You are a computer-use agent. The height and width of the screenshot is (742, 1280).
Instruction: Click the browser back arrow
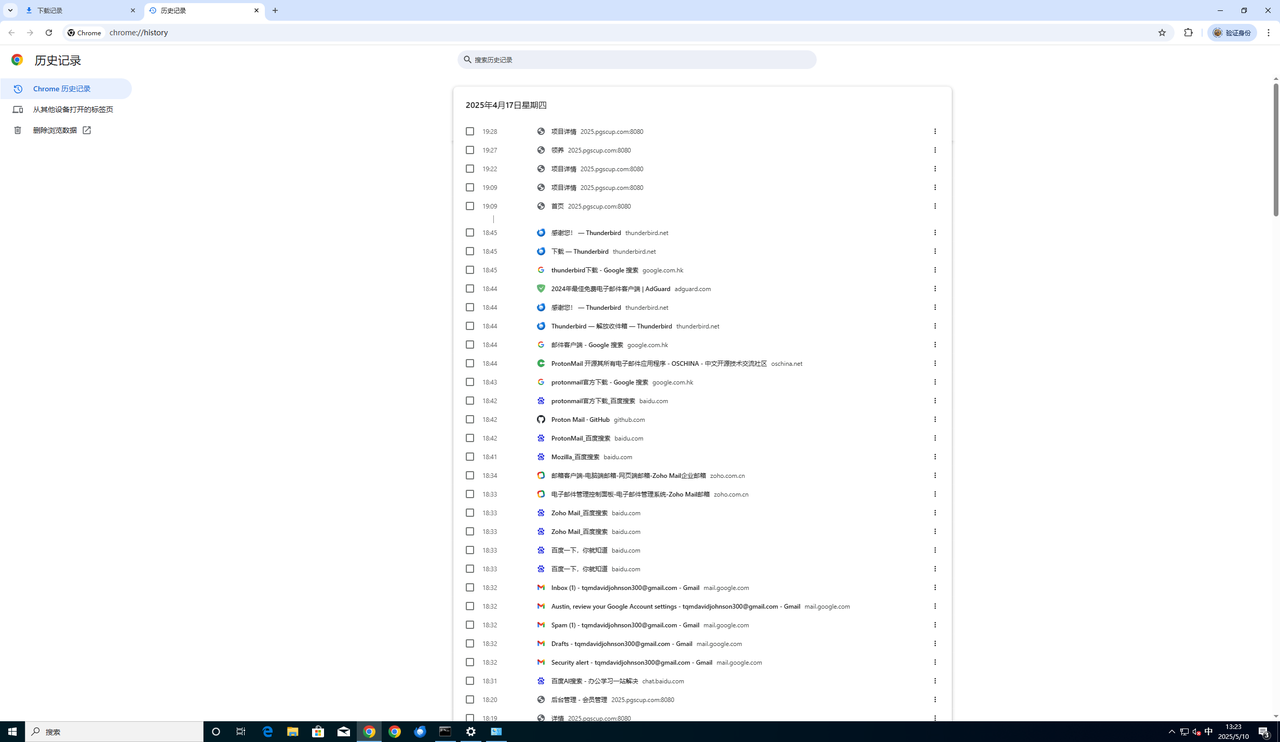(11, 32)
